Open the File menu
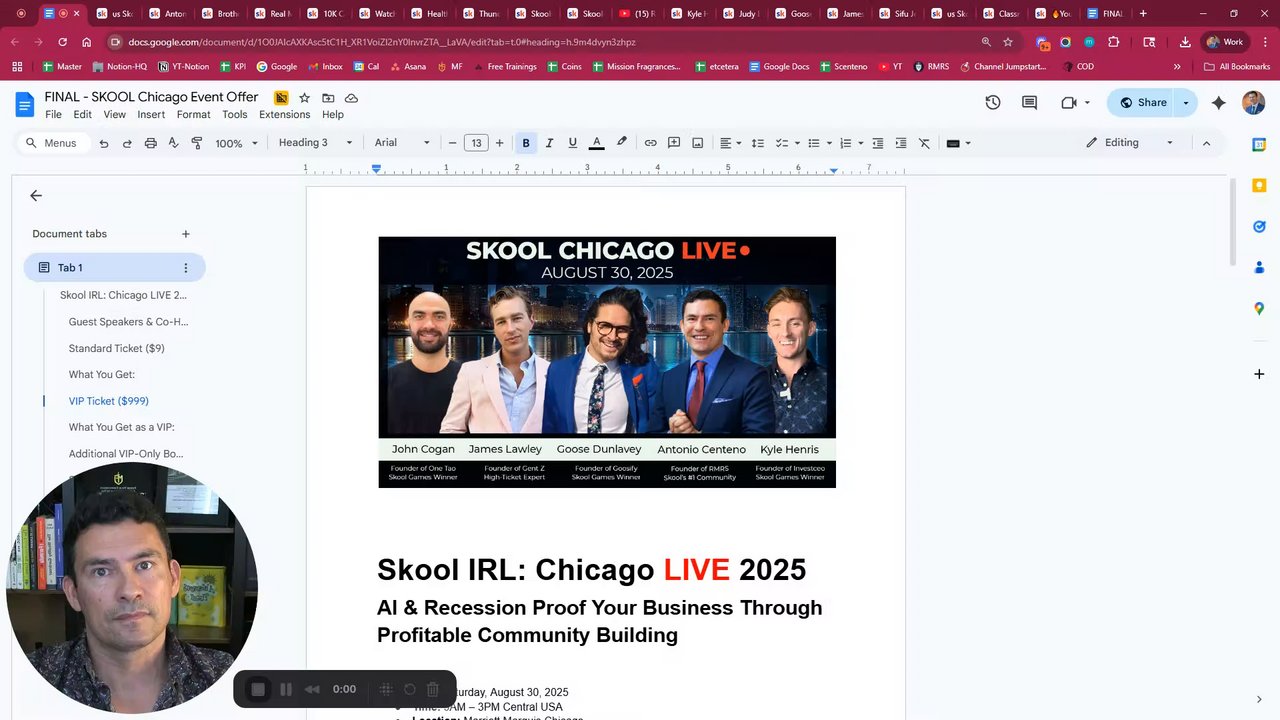 point(53,114)
